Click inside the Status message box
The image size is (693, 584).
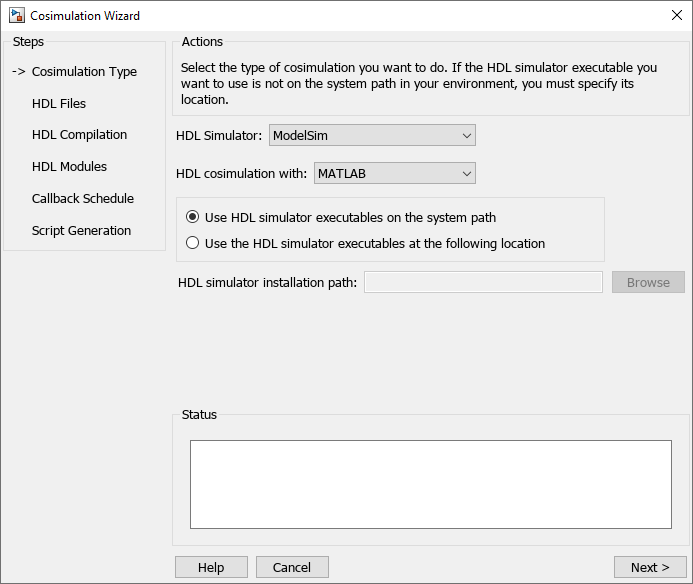[x=431, y=484]
